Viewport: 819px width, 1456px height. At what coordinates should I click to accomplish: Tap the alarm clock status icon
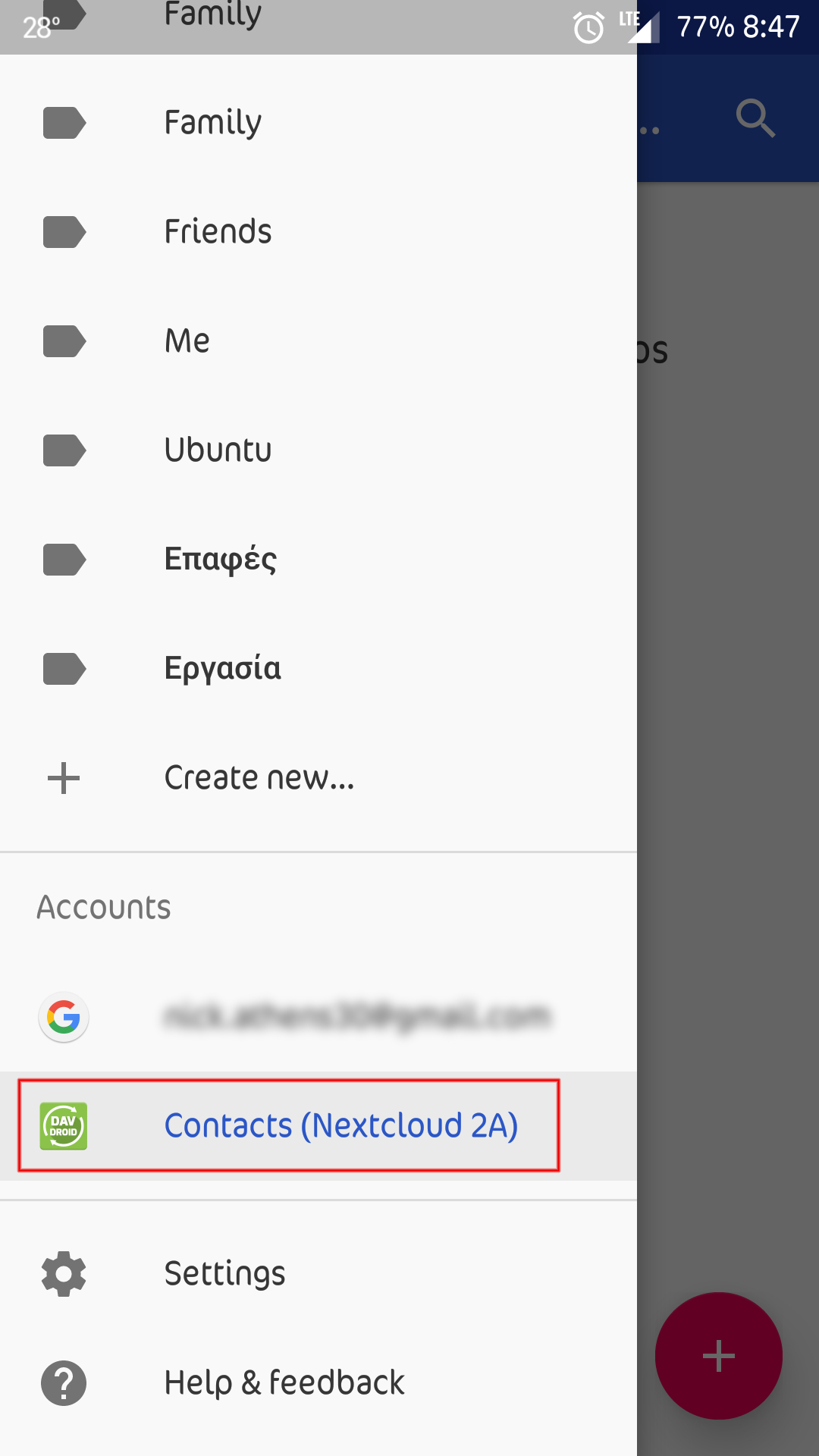pyautogui.click(x=588, y=29)
